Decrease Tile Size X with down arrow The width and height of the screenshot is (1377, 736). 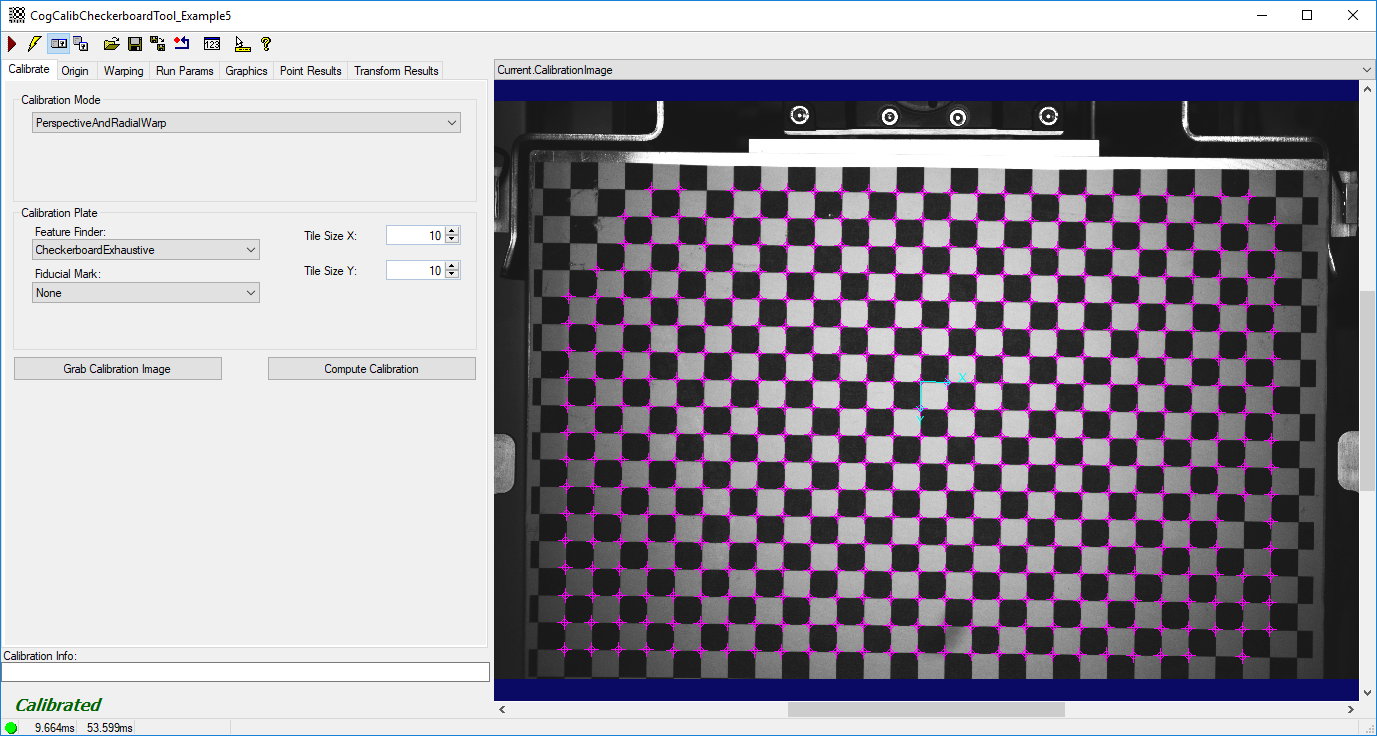(452, 240)
